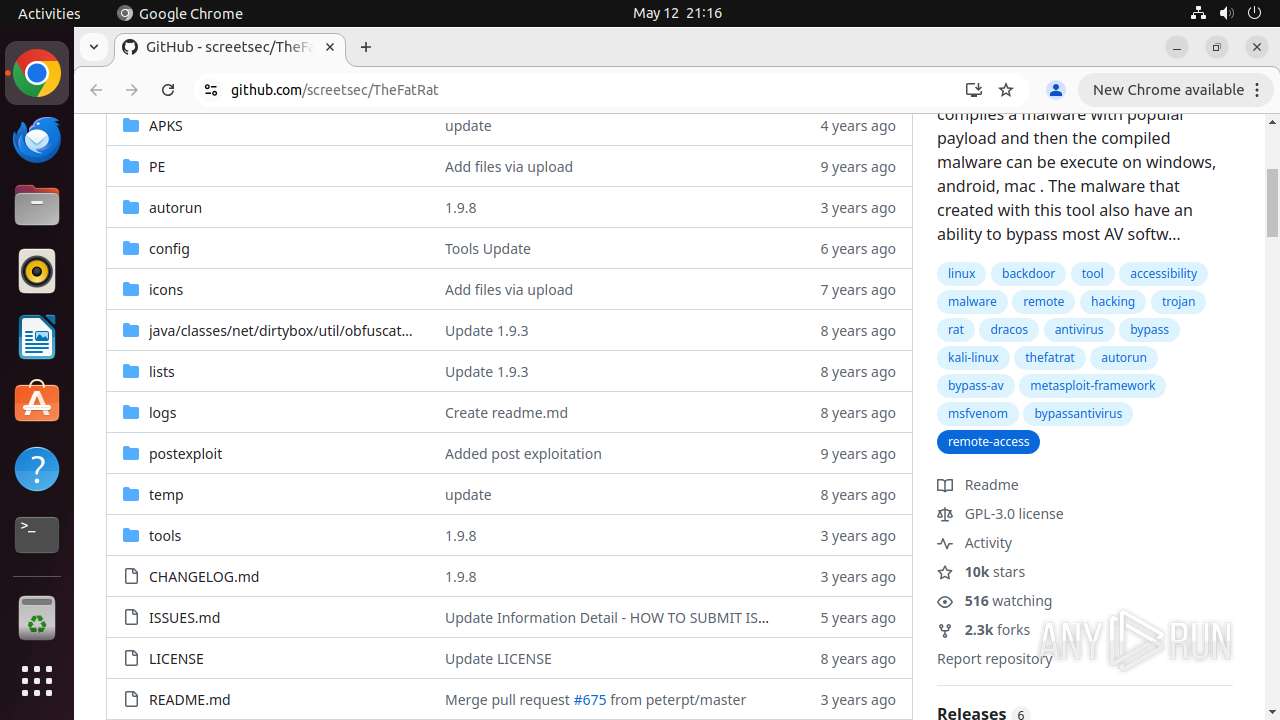Open the clock and calendar menu
This screenshot has width=1280, height=720.
[x=677, y=13]
